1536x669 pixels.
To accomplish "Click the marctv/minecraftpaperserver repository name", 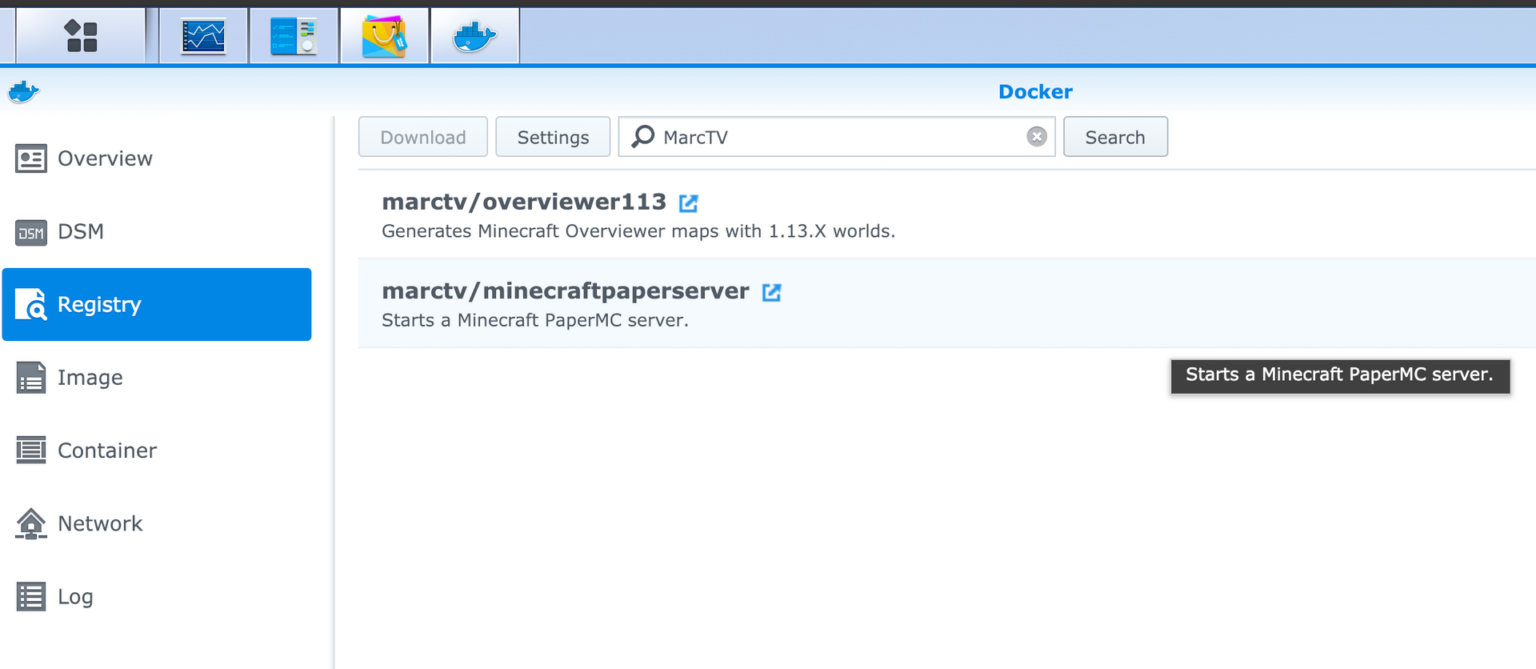I will [565, 291].
